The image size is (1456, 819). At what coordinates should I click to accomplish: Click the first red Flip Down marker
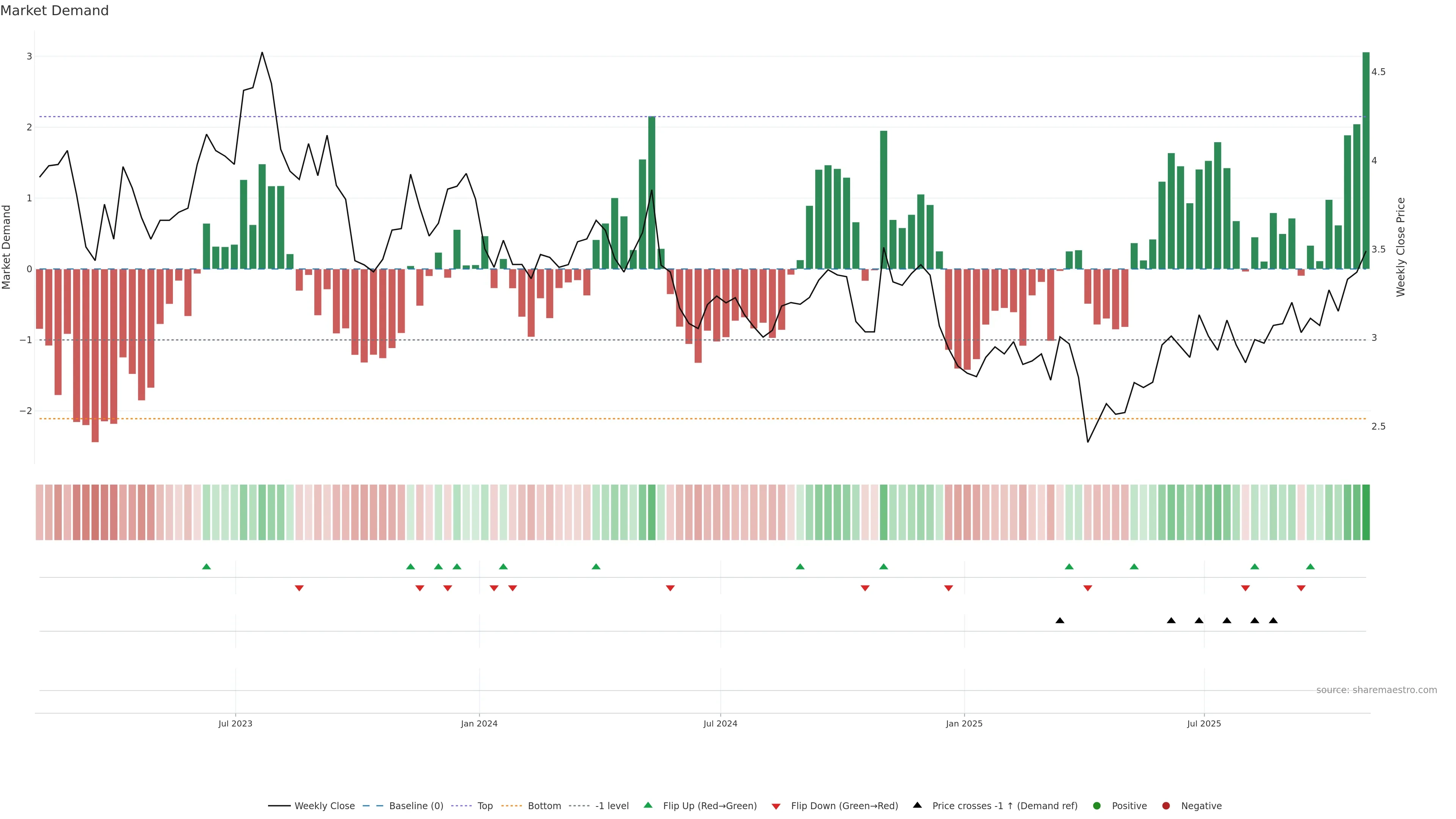coord(299,588)
